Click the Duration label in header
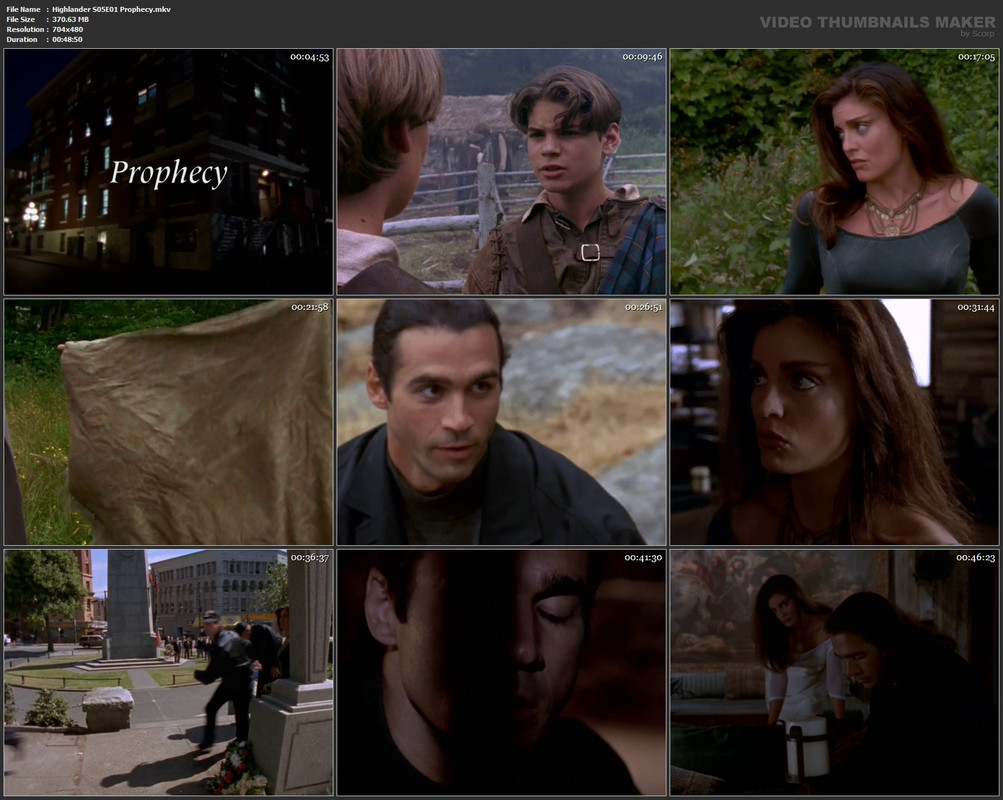 point(22,40)
